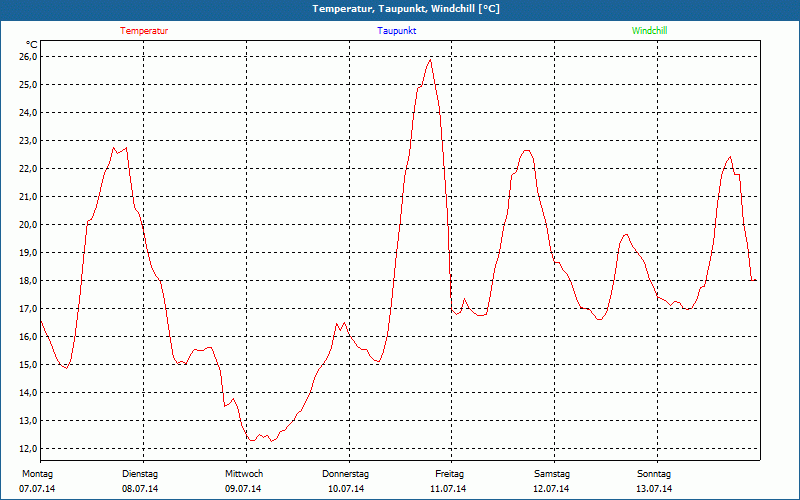This screenshot has height=500, width=800.
Task: Click the date 10.07.14
Action: [x=346, y=489]
